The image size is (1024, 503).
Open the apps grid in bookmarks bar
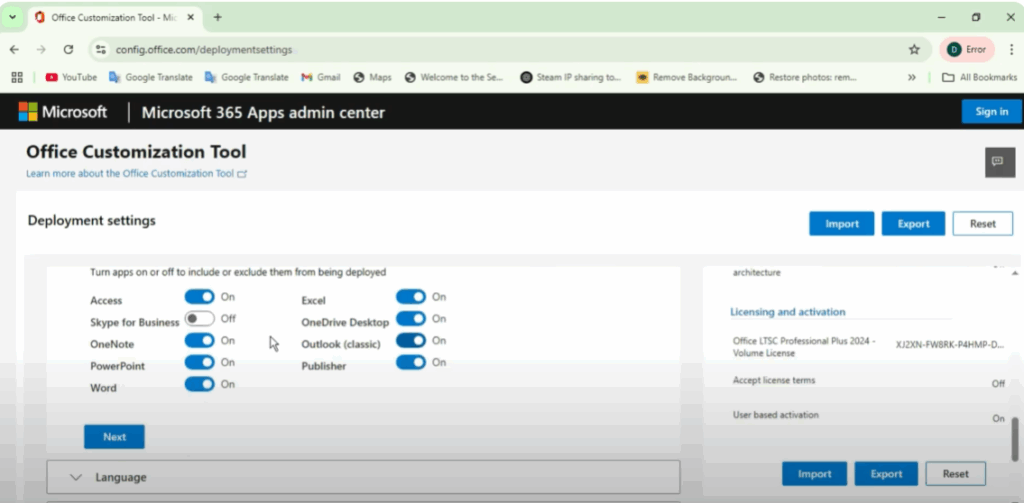point(17,77)
